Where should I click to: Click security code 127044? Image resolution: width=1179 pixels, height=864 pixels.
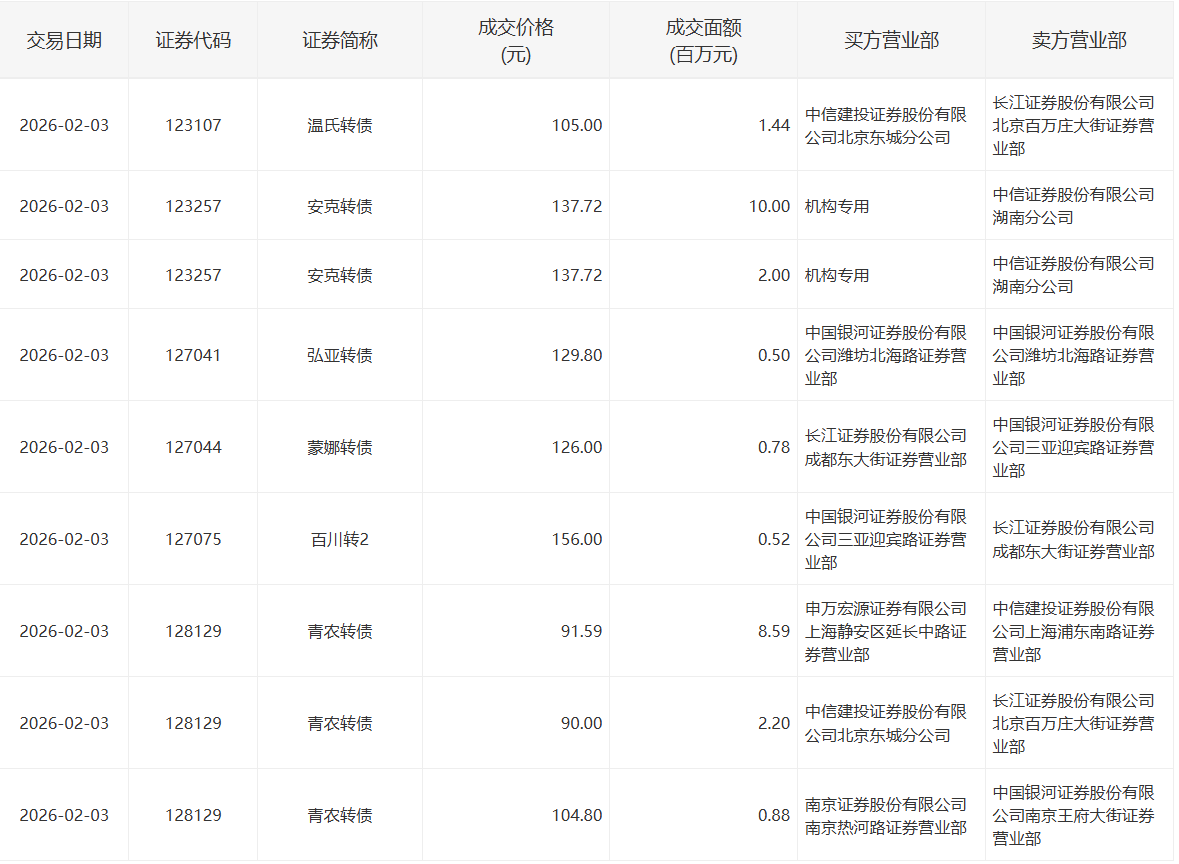click(x=193, y=448)
